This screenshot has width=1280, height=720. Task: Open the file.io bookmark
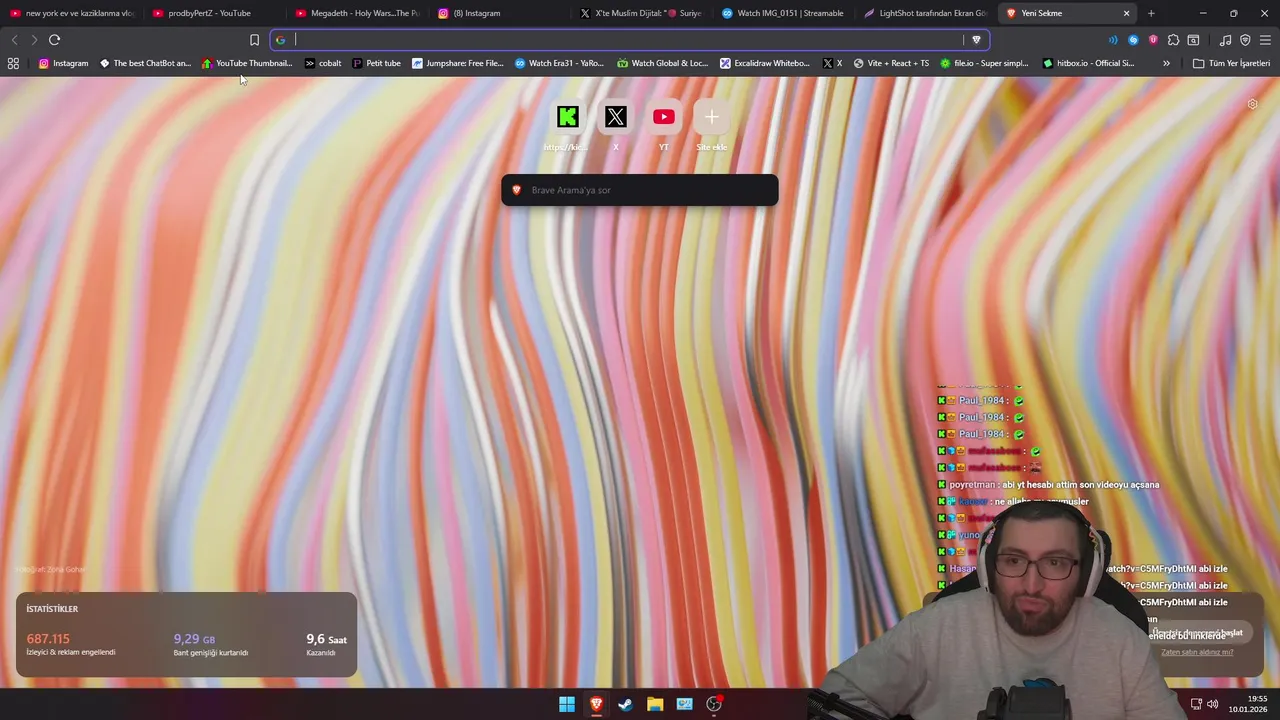[984, 63]
